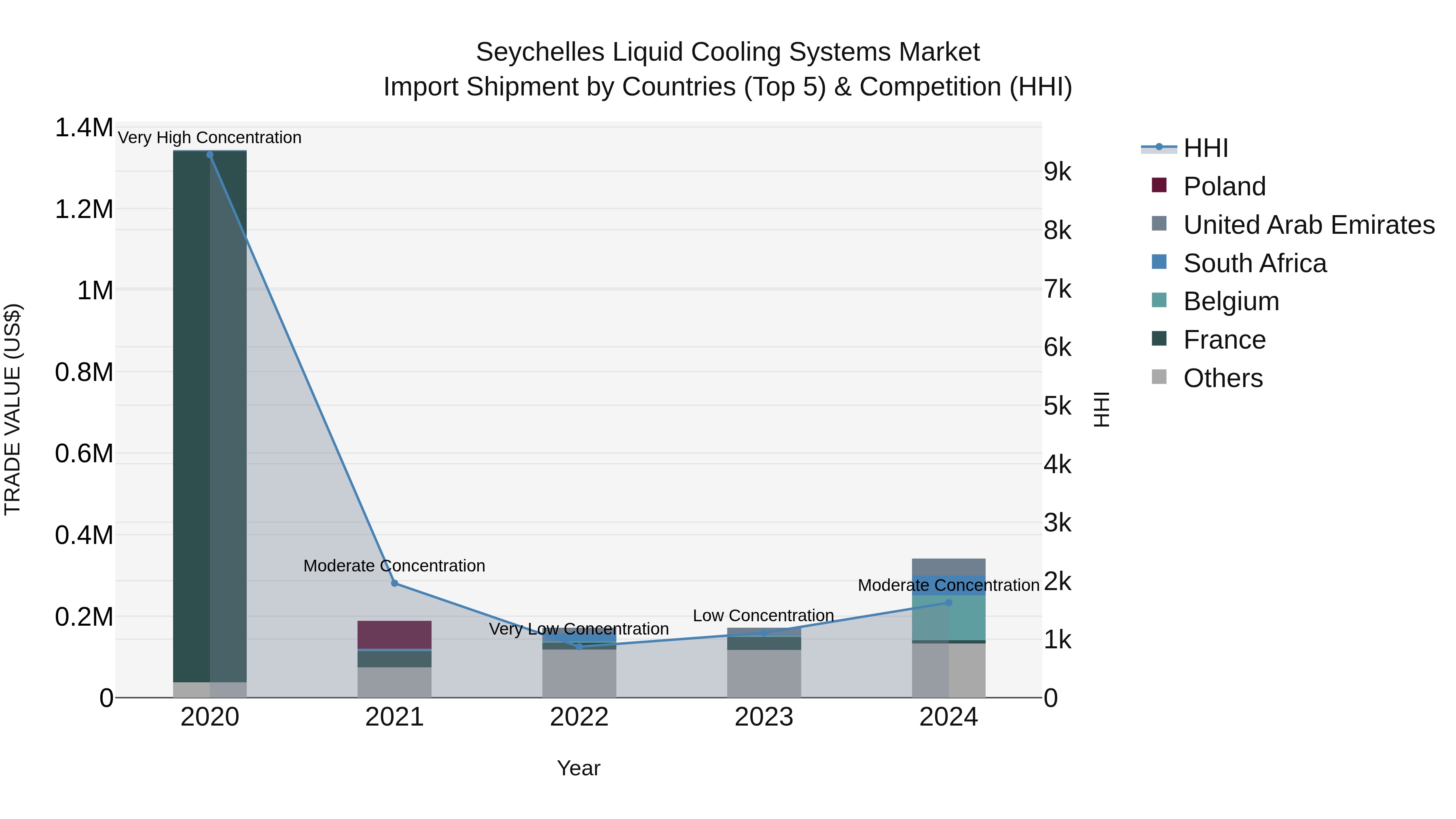Click the 2020 x-axis label
The height and width of the screenshot is (819, 1456).
click(210, 717)
